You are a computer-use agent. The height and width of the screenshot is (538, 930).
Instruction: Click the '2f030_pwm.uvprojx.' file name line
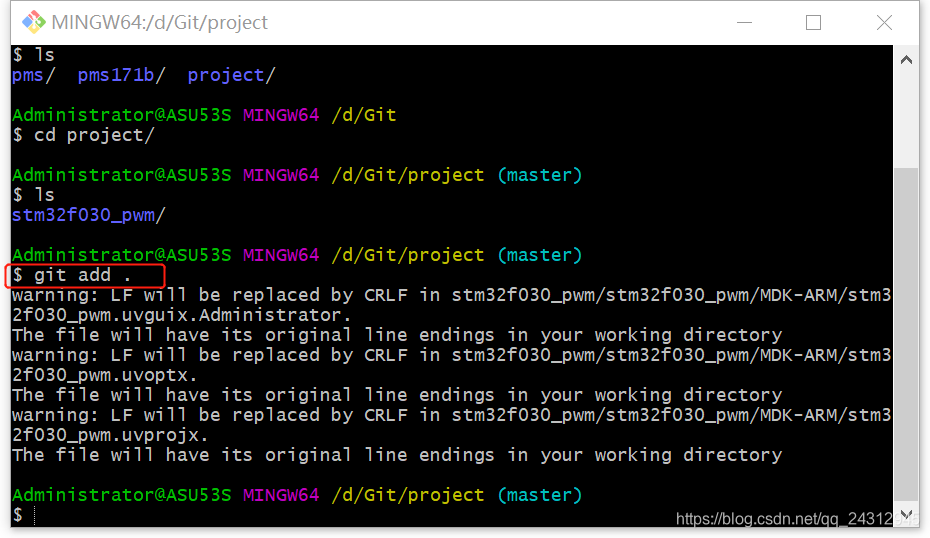click(110, 435)
